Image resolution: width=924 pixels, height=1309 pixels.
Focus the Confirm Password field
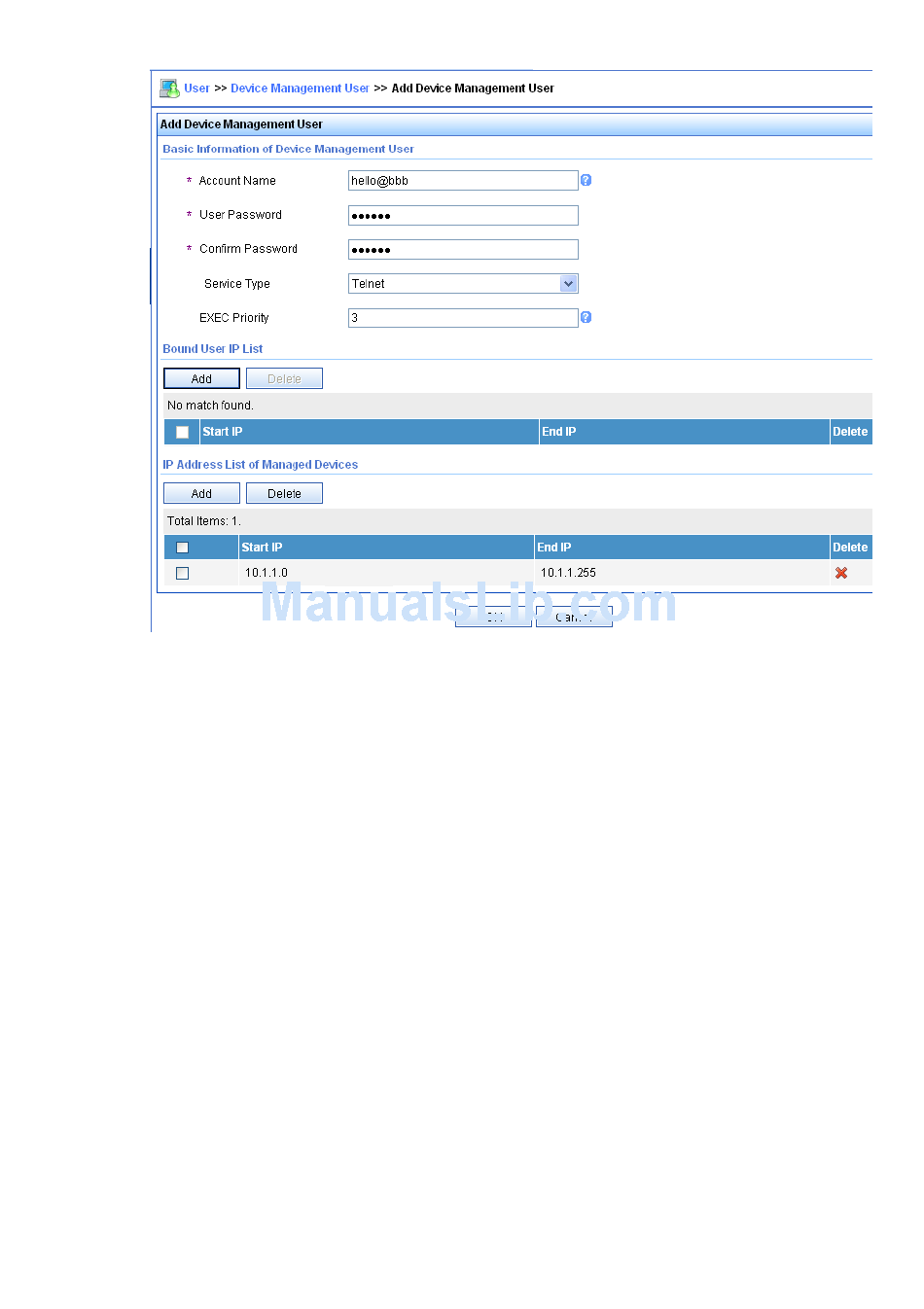click(463, 250)
